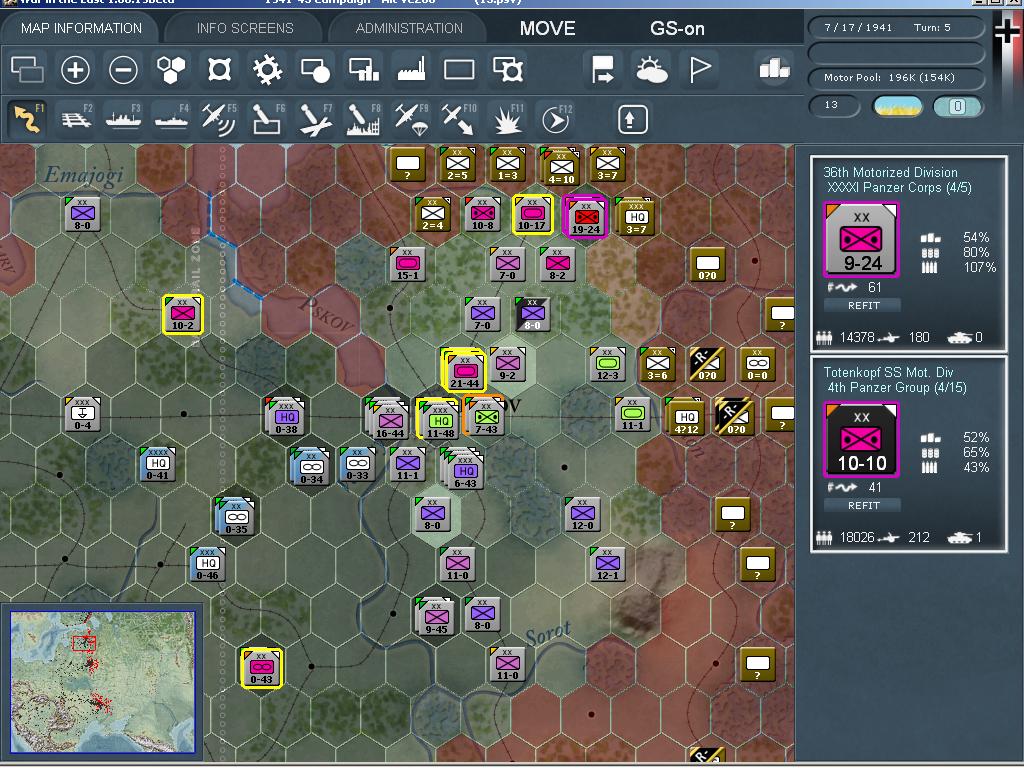Click the plain rectangle outline icon

tap(459, 69)
